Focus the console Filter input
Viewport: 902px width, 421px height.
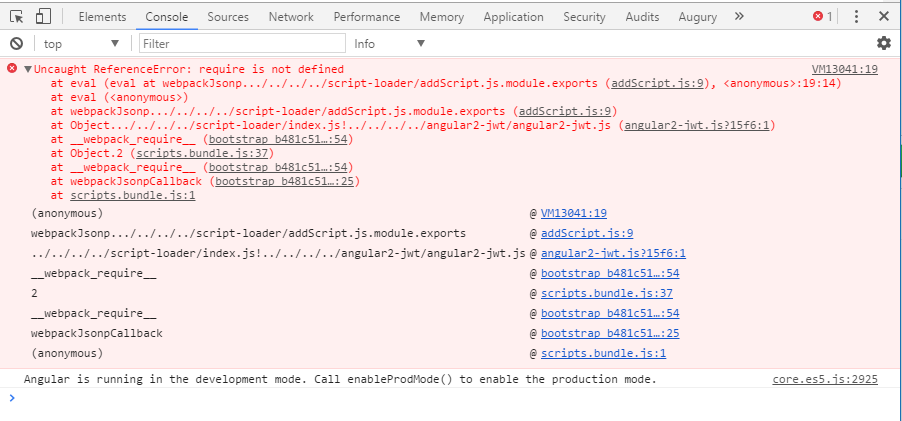[x=242, y=44]
